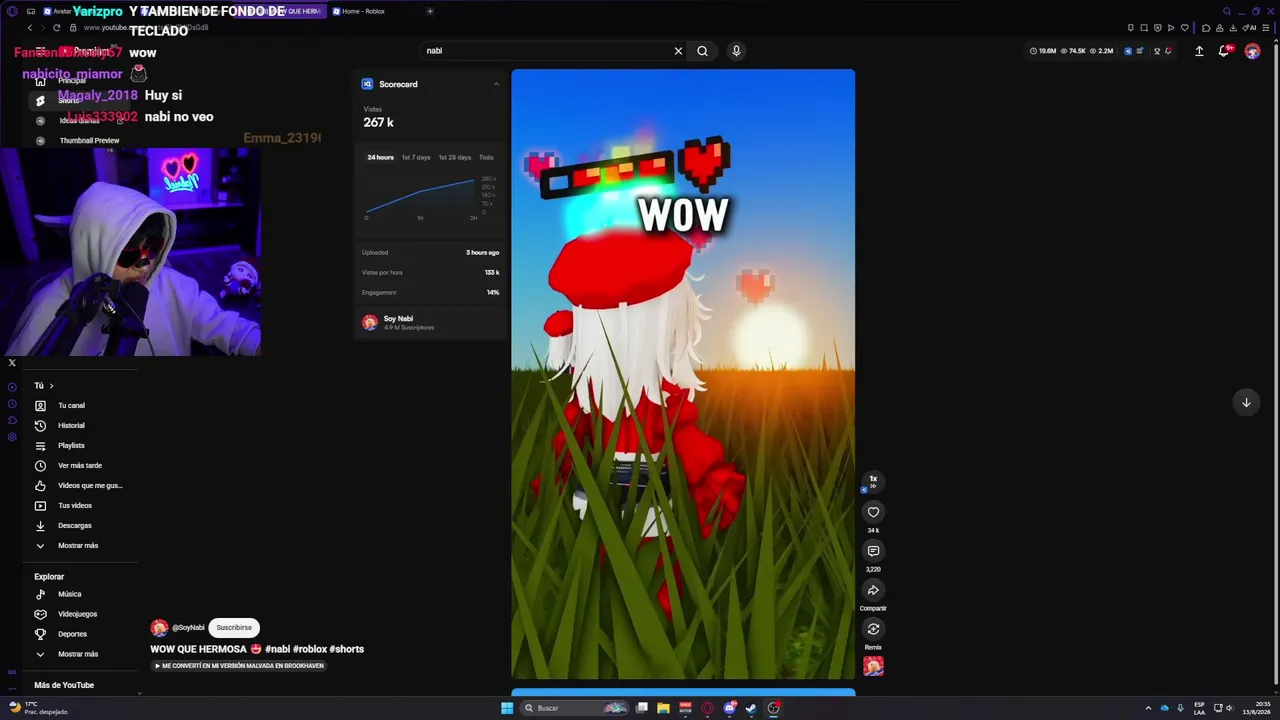The height and width of the screenshot is (720, 1280).
Task: Show hidden system tray icons
Action: click(x=1148, y=708)
